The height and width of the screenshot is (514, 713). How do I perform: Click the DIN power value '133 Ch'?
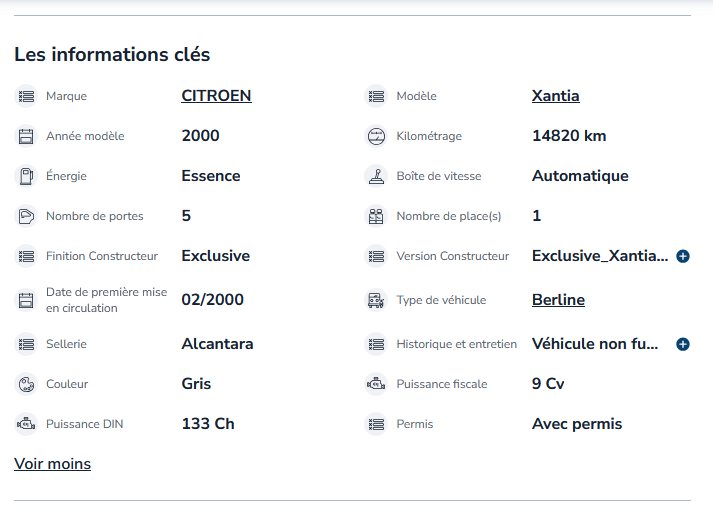(208, 424)
